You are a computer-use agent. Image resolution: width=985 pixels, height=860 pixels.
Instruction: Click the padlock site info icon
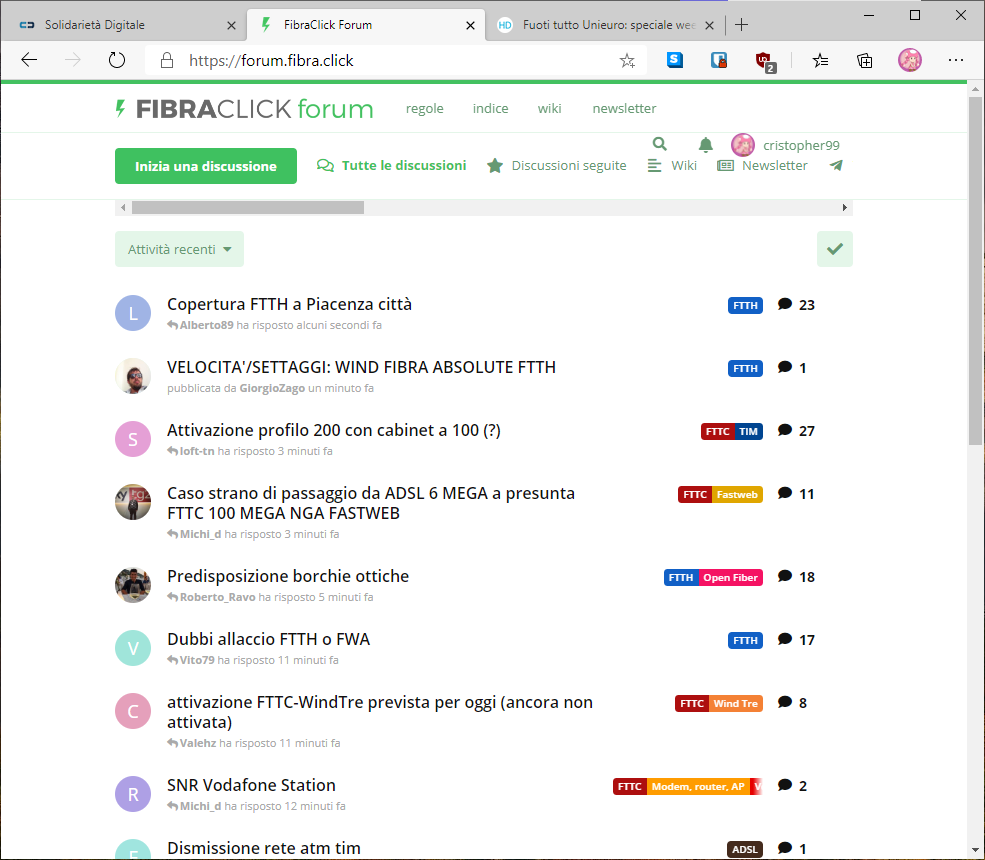pos(166,60)
